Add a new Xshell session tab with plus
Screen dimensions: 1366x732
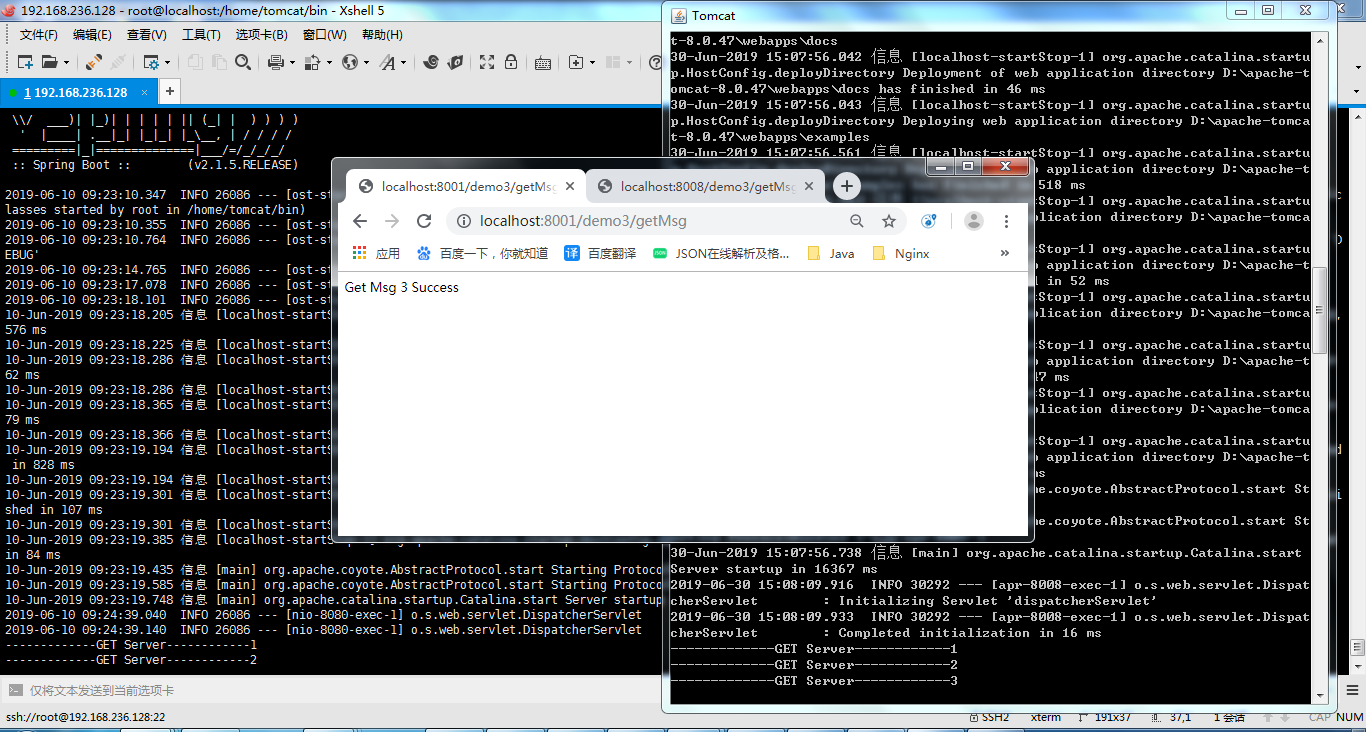[x=169, y=92]
